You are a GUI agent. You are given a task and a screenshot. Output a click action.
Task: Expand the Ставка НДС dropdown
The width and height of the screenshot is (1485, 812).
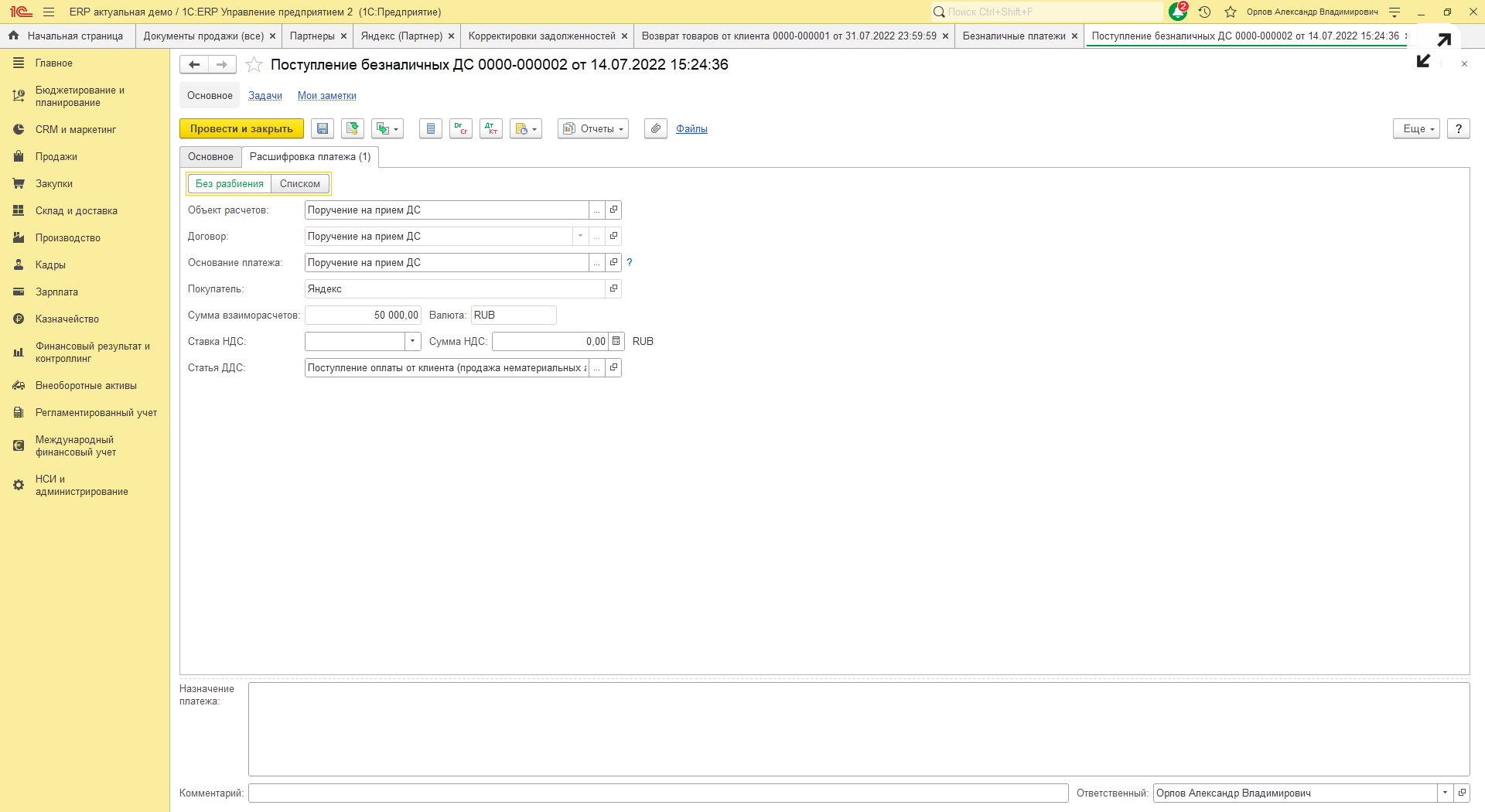(x=413, y=341)
